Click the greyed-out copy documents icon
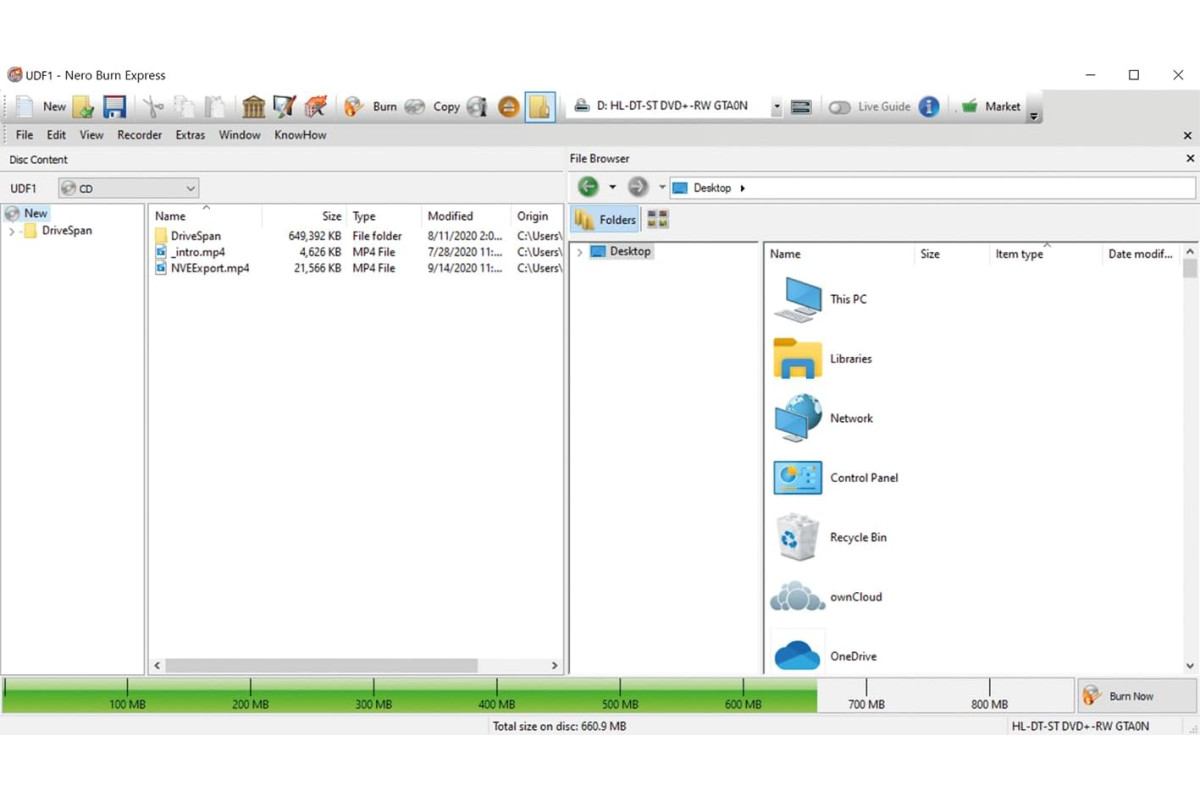This screenshot has width=1200, height=800. (x=184, y=106)
